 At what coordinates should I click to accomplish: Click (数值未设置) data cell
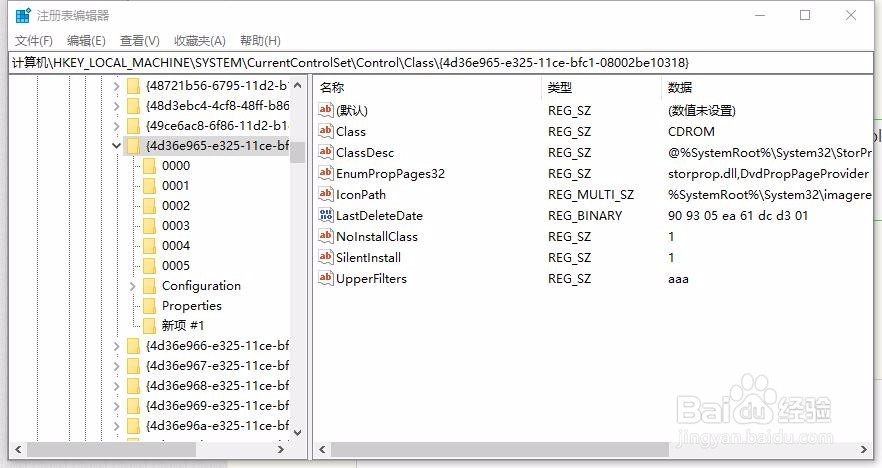(x=701, y=111)
